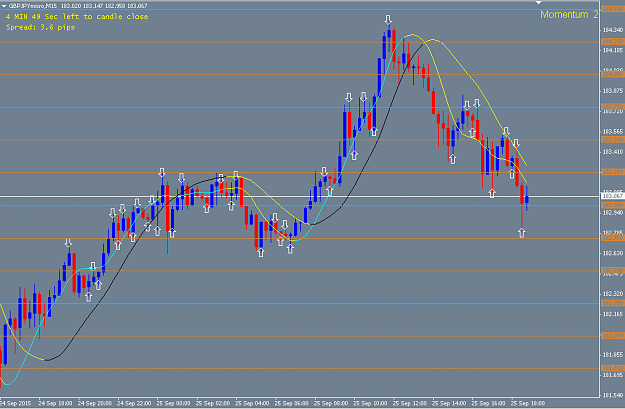Click the '24 Sep 2015' date on time axis
Image resolution: width=625 pixels, height=409 pixels.
16,403
